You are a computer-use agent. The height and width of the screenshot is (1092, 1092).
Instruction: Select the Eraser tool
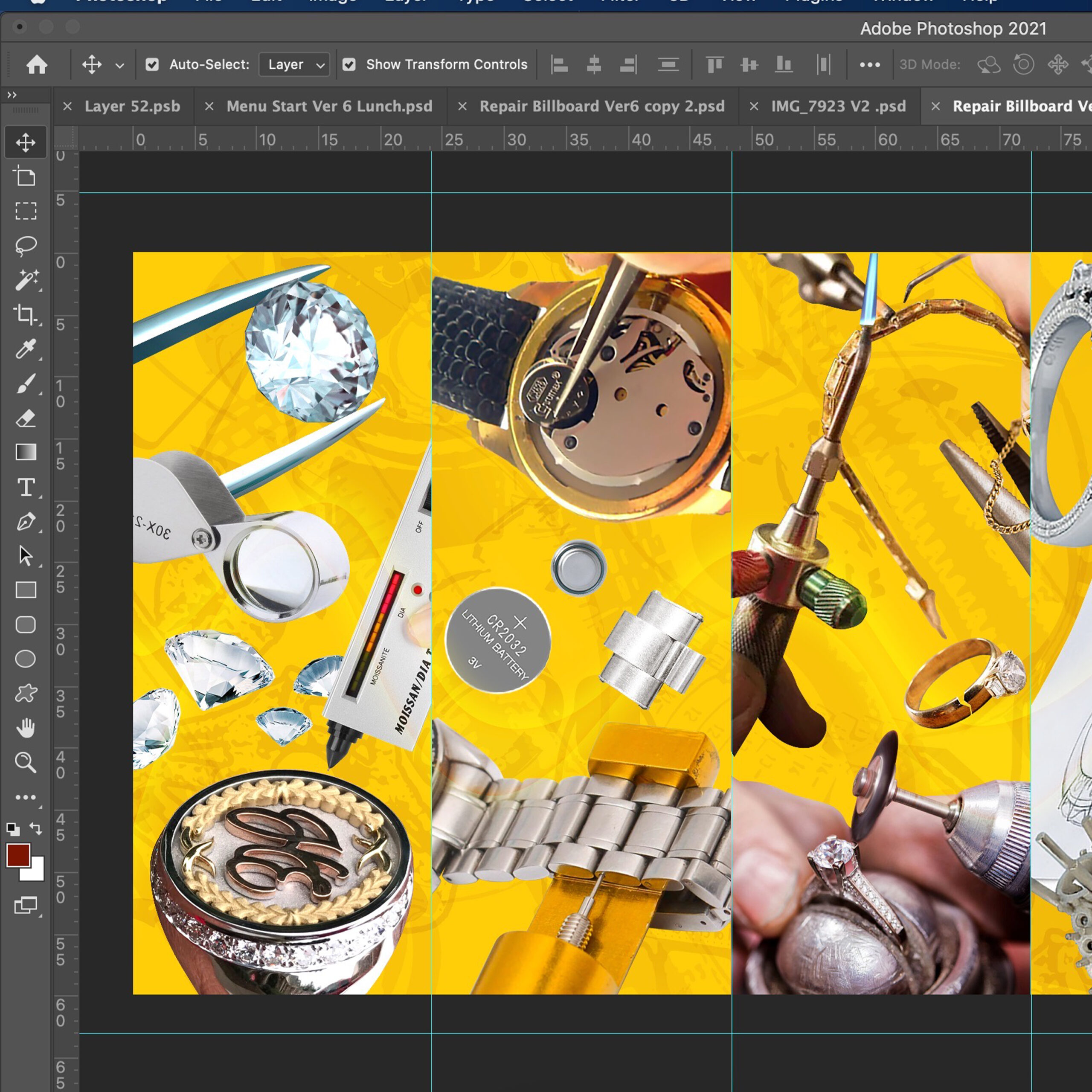pos(26,418)
